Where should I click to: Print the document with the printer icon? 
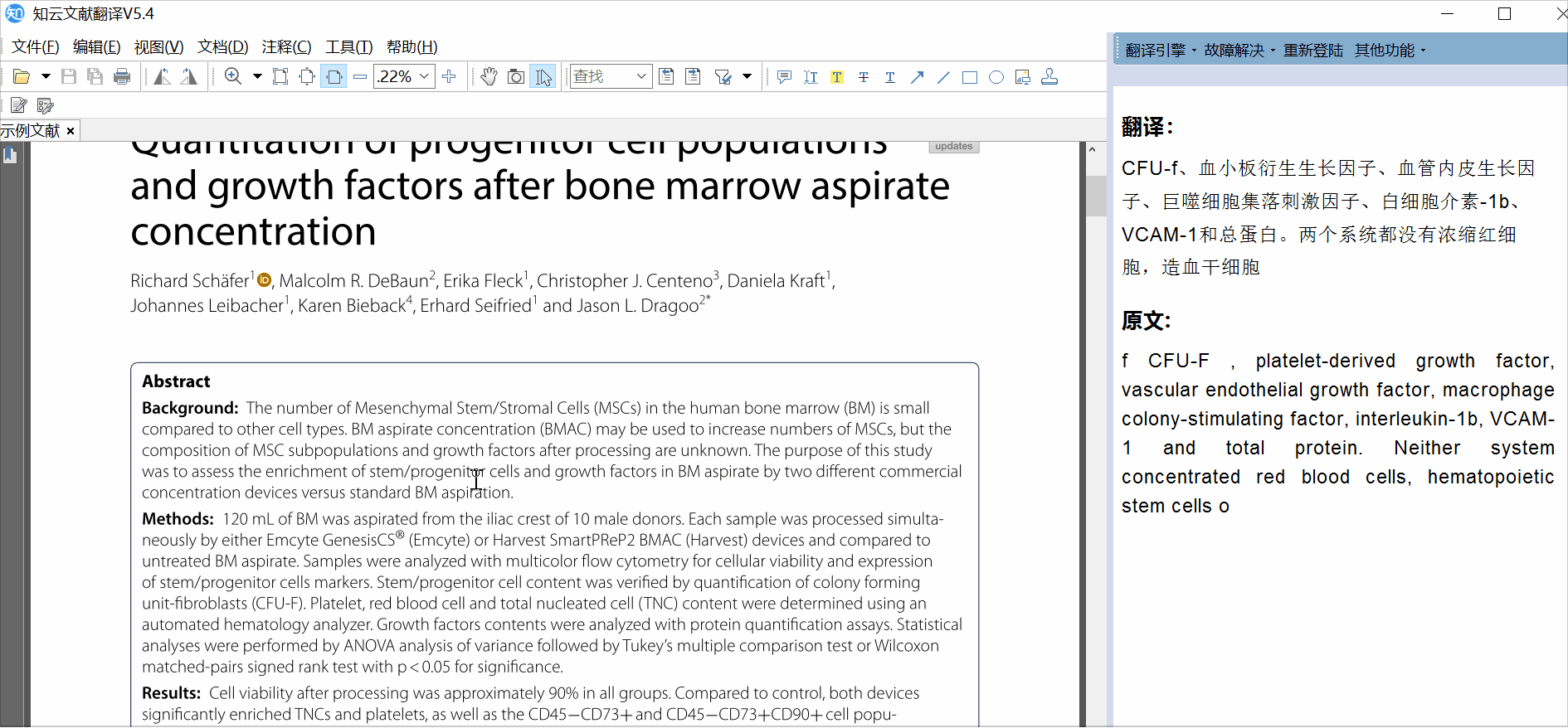pyautogui.click(x=122, y=77)
